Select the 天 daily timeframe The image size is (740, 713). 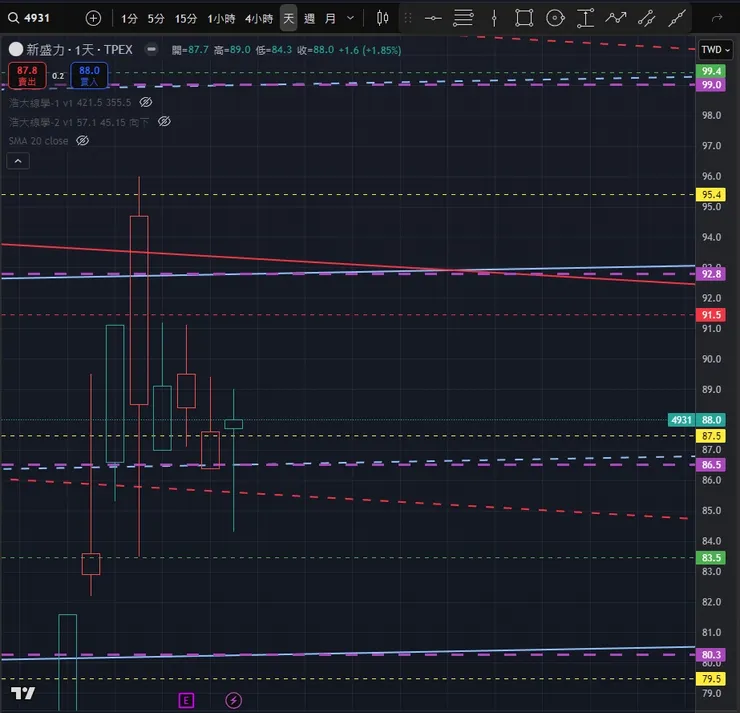(288, 18)
